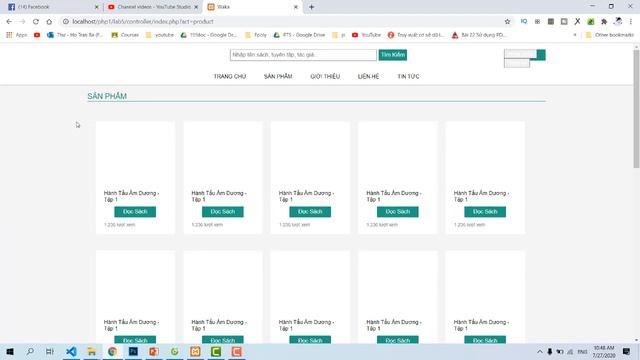Switch to the Facebook tab
Image resolution: width=640 pixels, height=360 pixels.
(52, 7)
